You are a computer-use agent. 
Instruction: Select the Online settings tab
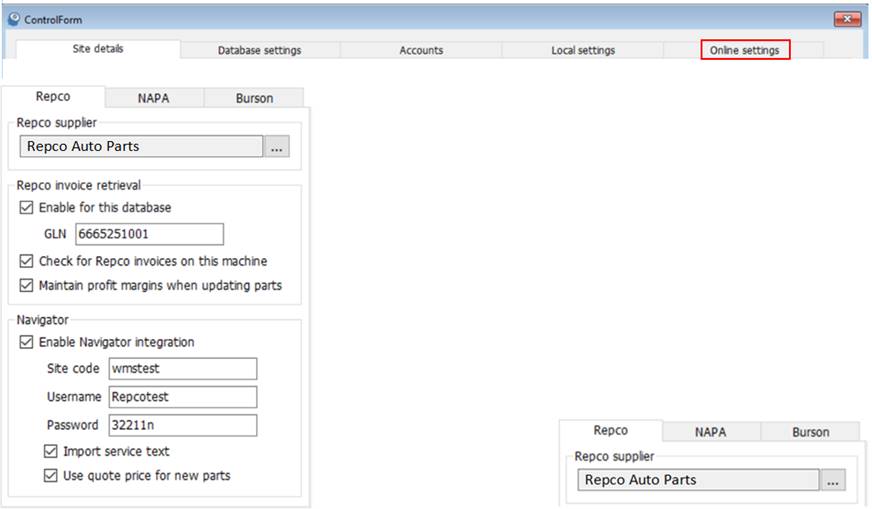click(745, 50)
